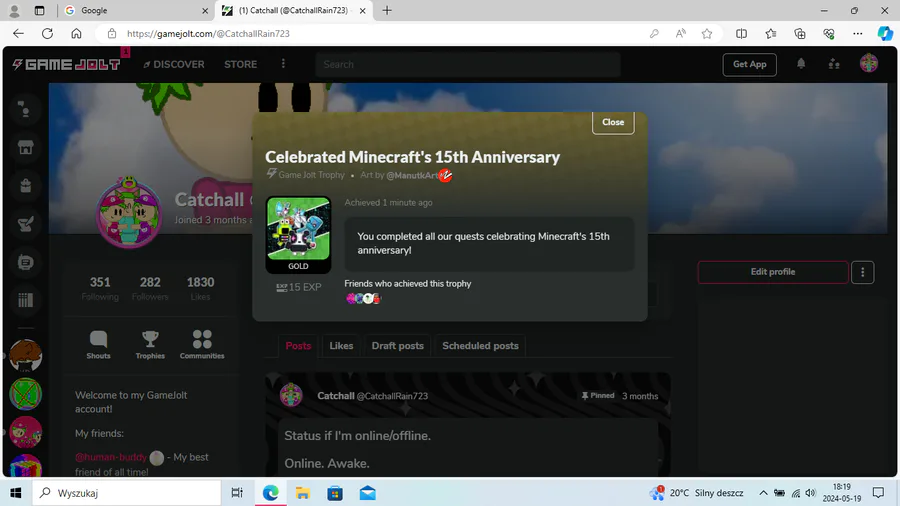The width and height of the screenshot is (900, 506).
Task: Open the Discover page
Action: (x=174, y=64)
